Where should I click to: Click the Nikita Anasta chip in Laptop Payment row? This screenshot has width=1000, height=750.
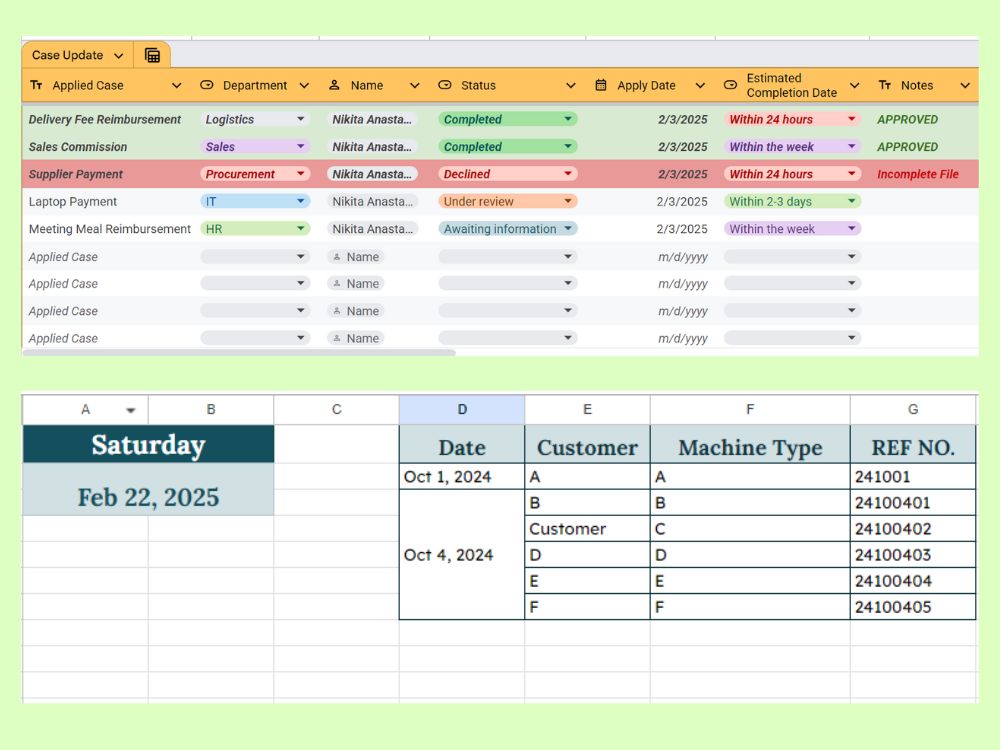(x=372, y=202)
